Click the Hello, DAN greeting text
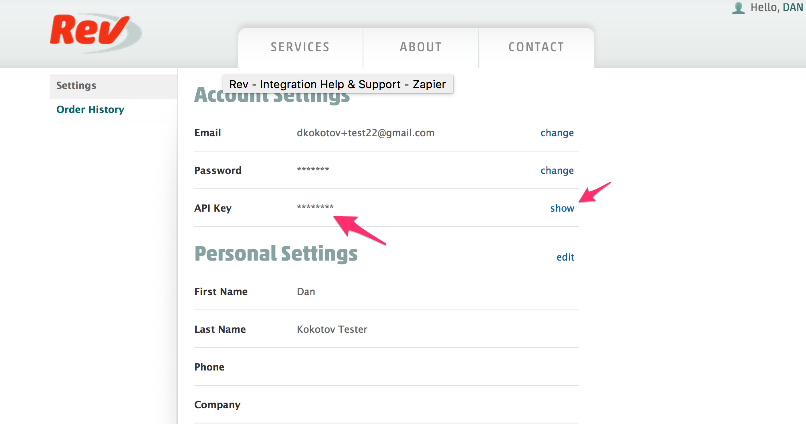The width and height of the screenshot is (806, 424). click(778, 8)
